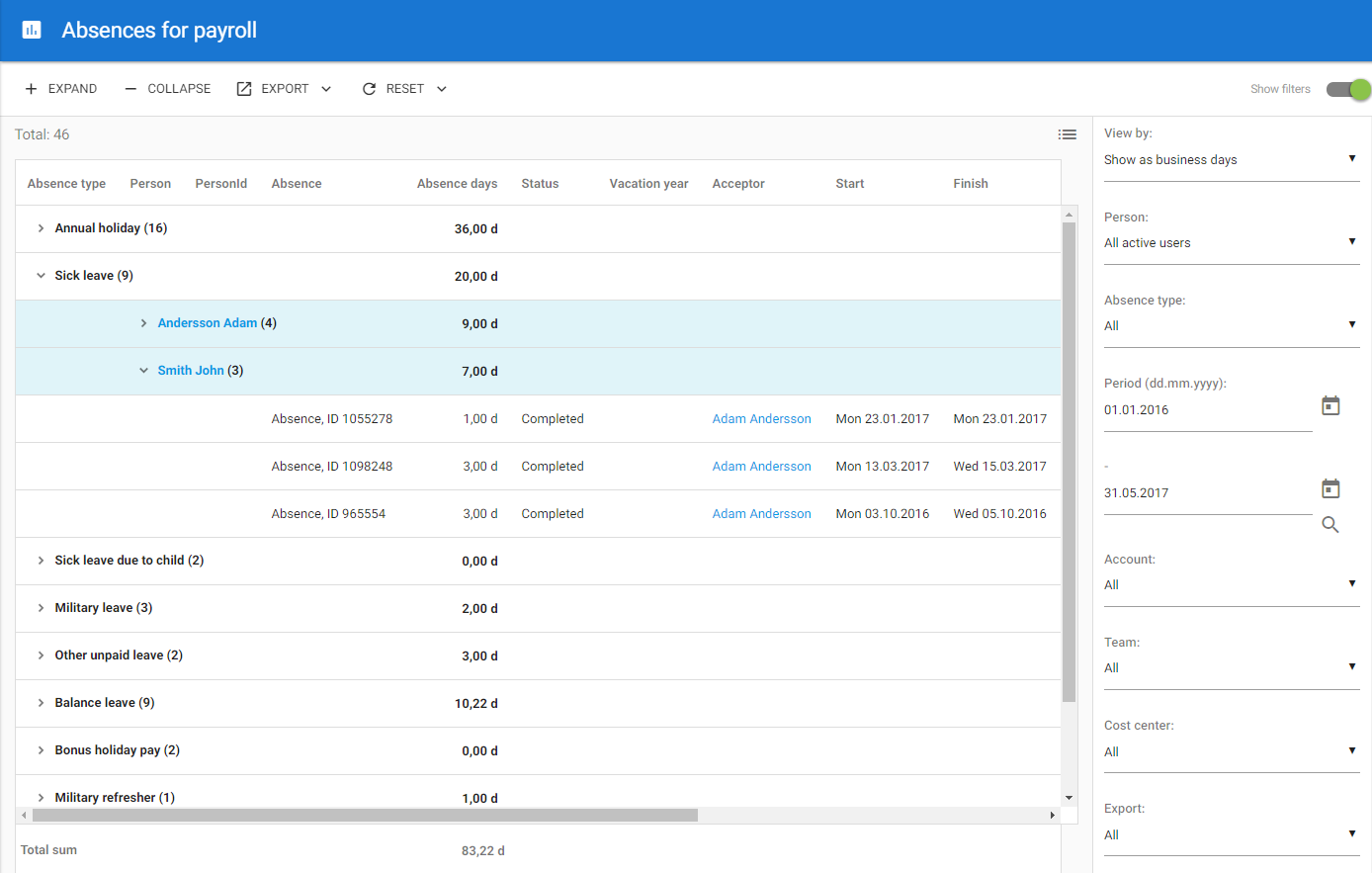1372x873 pixels.
Task: Sort by Finish column header
Action: coord(971,184)
